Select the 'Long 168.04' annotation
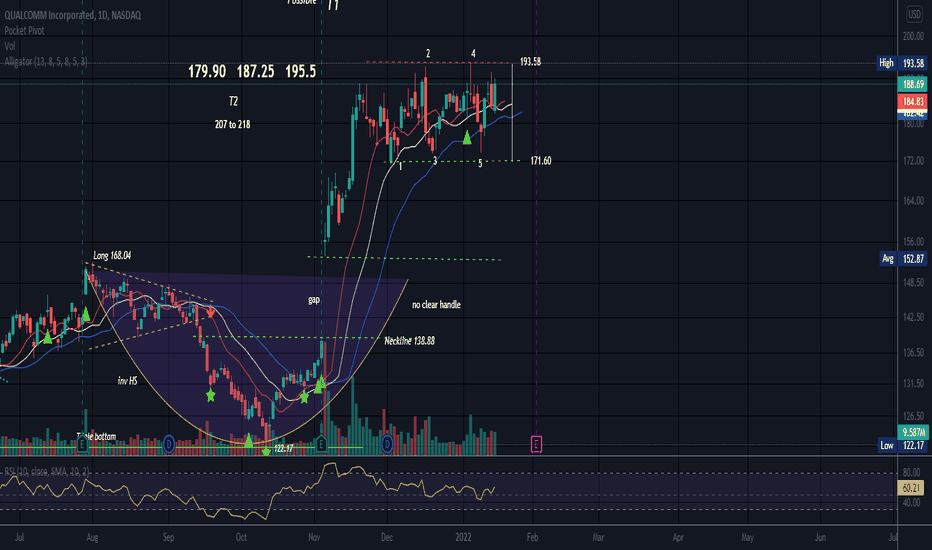Screen dimensions: 932x550 [112, 255]
